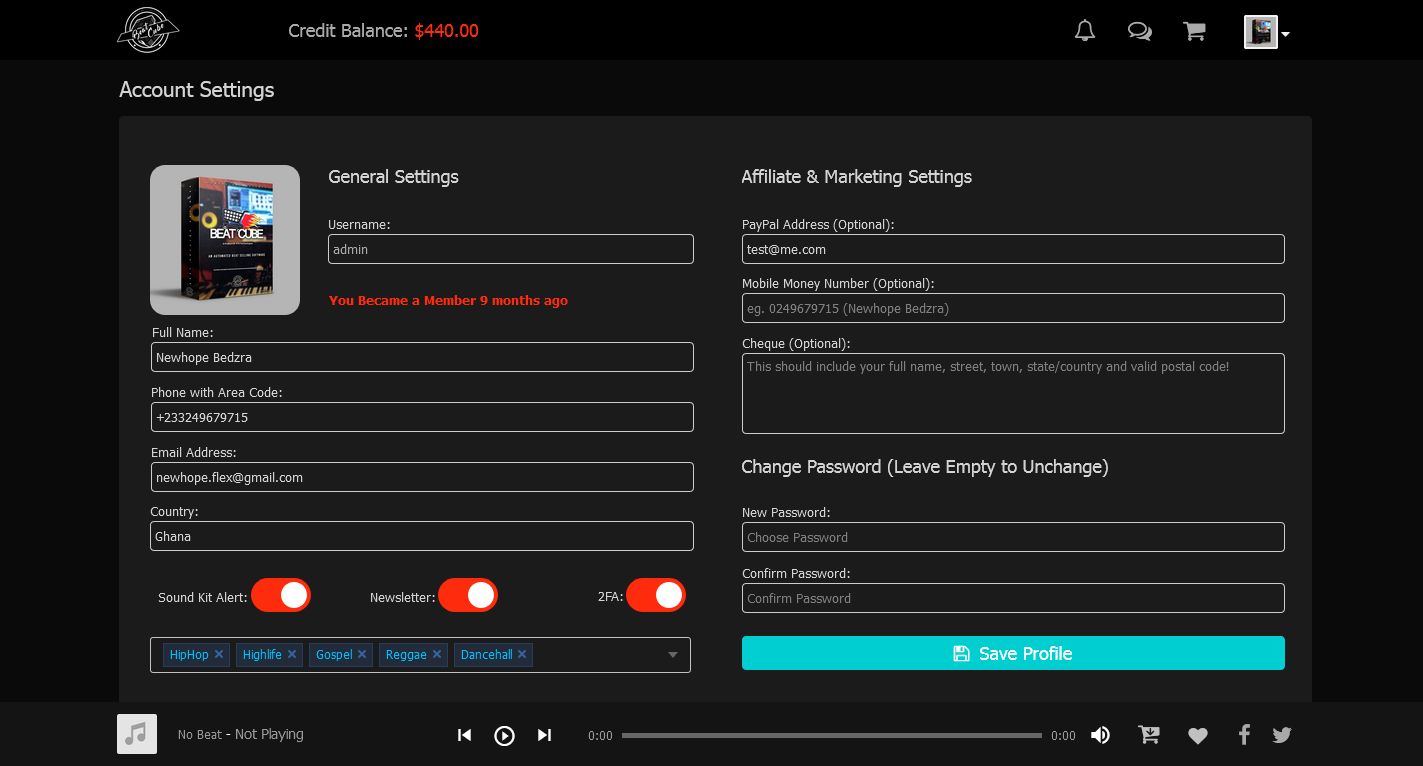
Task: Turn off the Sound Kit Alert toggle
Action: point(281,595)
